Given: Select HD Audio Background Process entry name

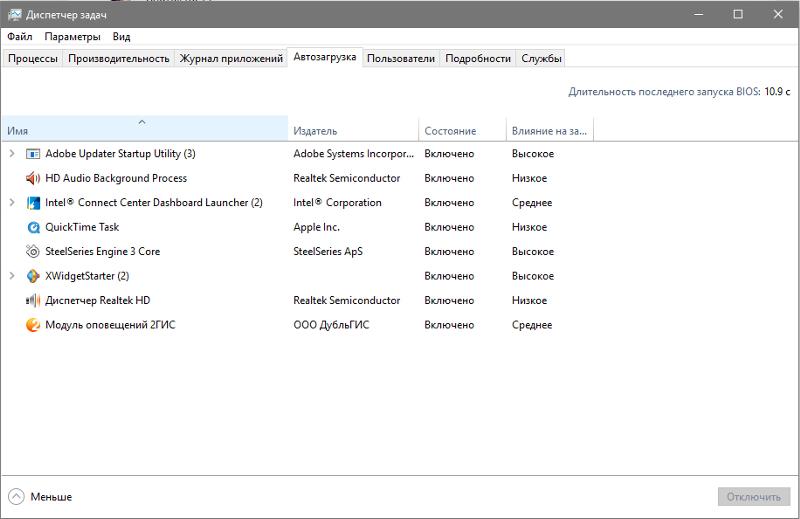Looking at the screenshot, I should pos(116,178).
